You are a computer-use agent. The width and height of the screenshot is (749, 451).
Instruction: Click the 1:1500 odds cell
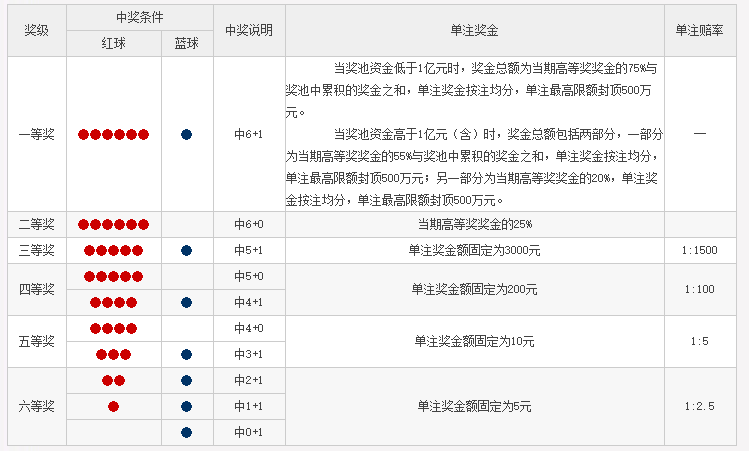[700, 250]
